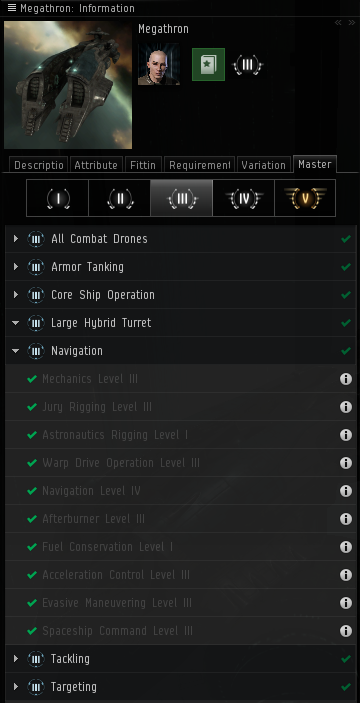The height and width of the screenshot is (703, 360).
Task: Expand the Tackling skill group
Action: (x=16, y=659)
